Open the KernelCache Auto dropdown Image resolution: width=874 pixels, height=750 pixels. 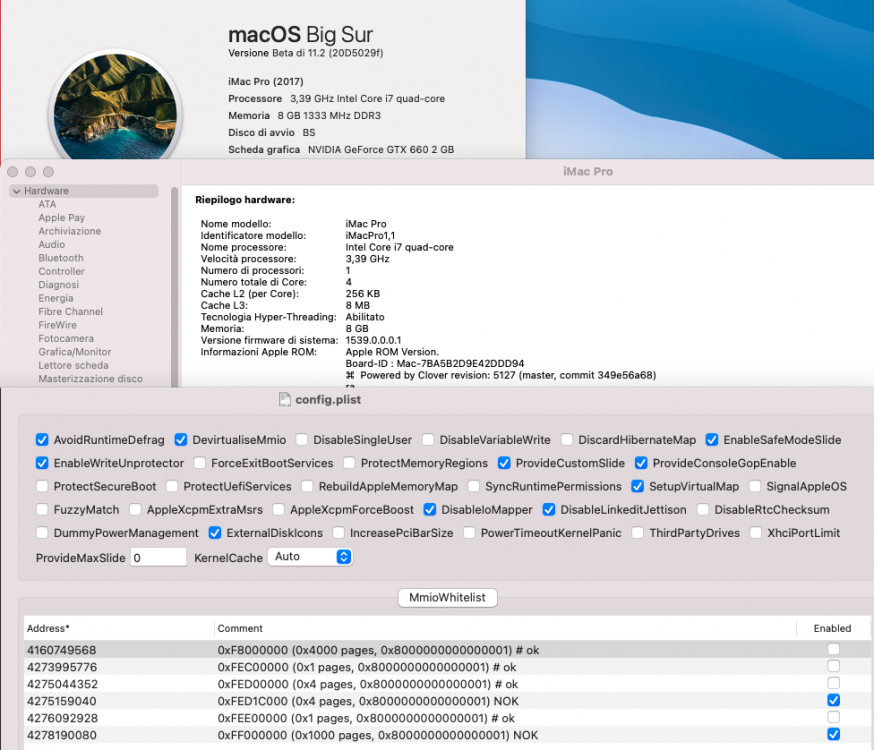pos(310,557)
